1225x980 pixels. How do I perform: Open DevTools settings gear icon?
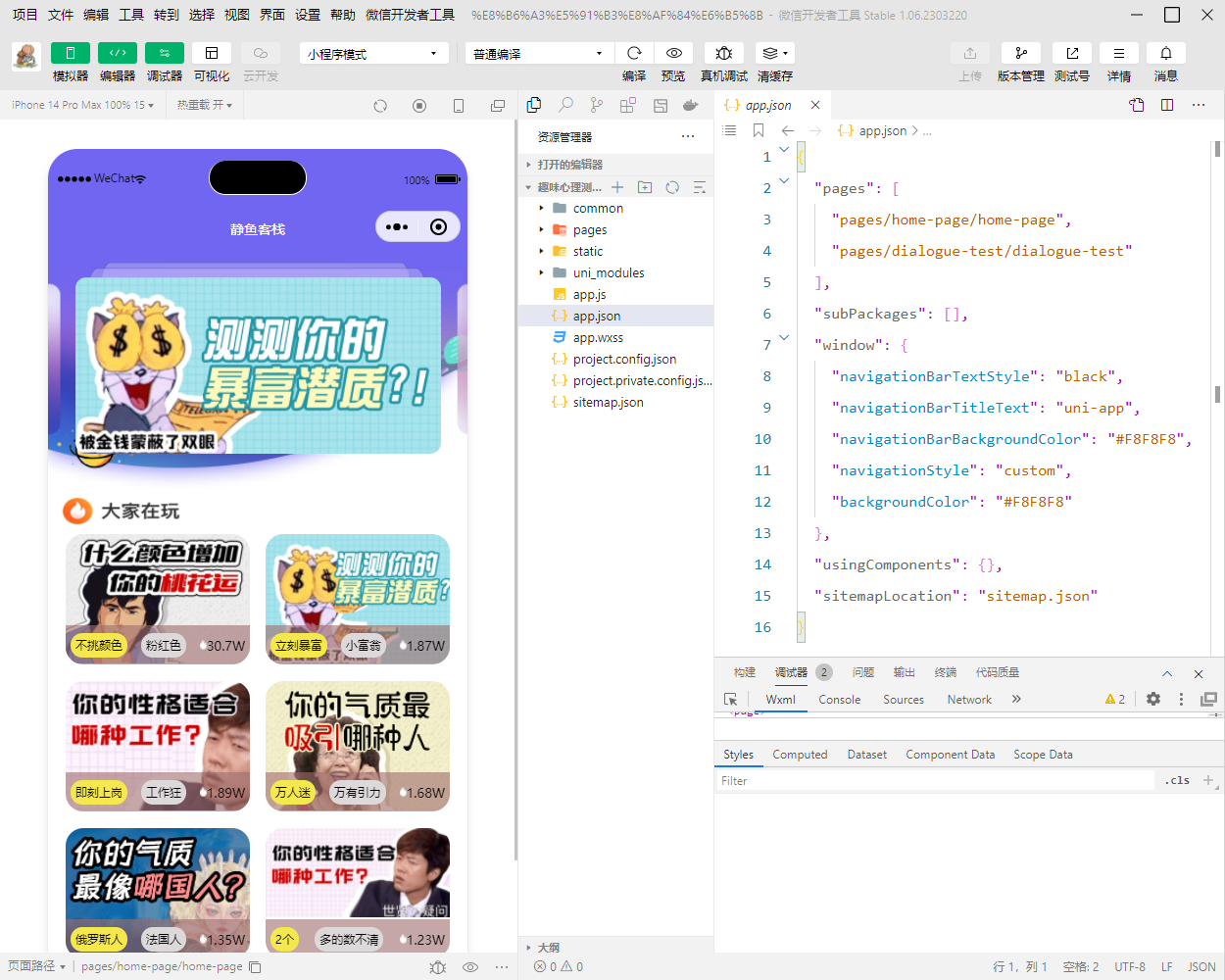pos(1153,700)
